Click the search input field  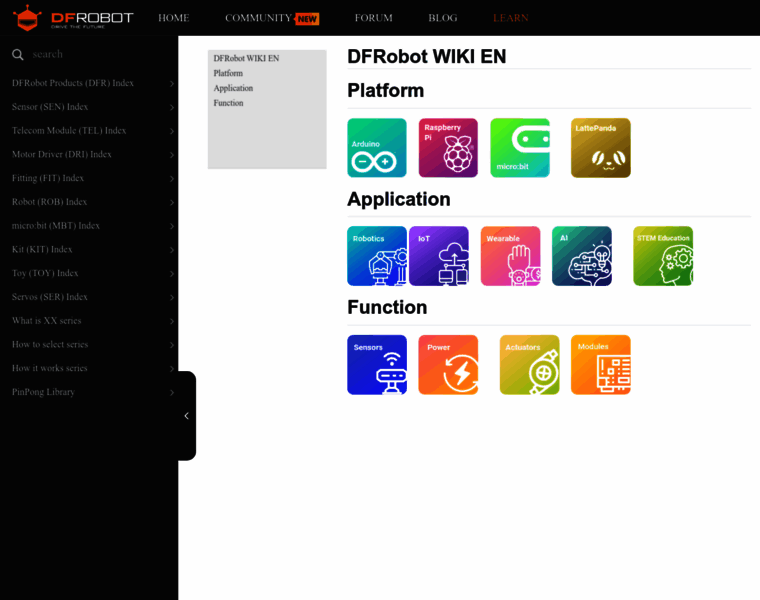pyautogui.click(x=99, y=54)
